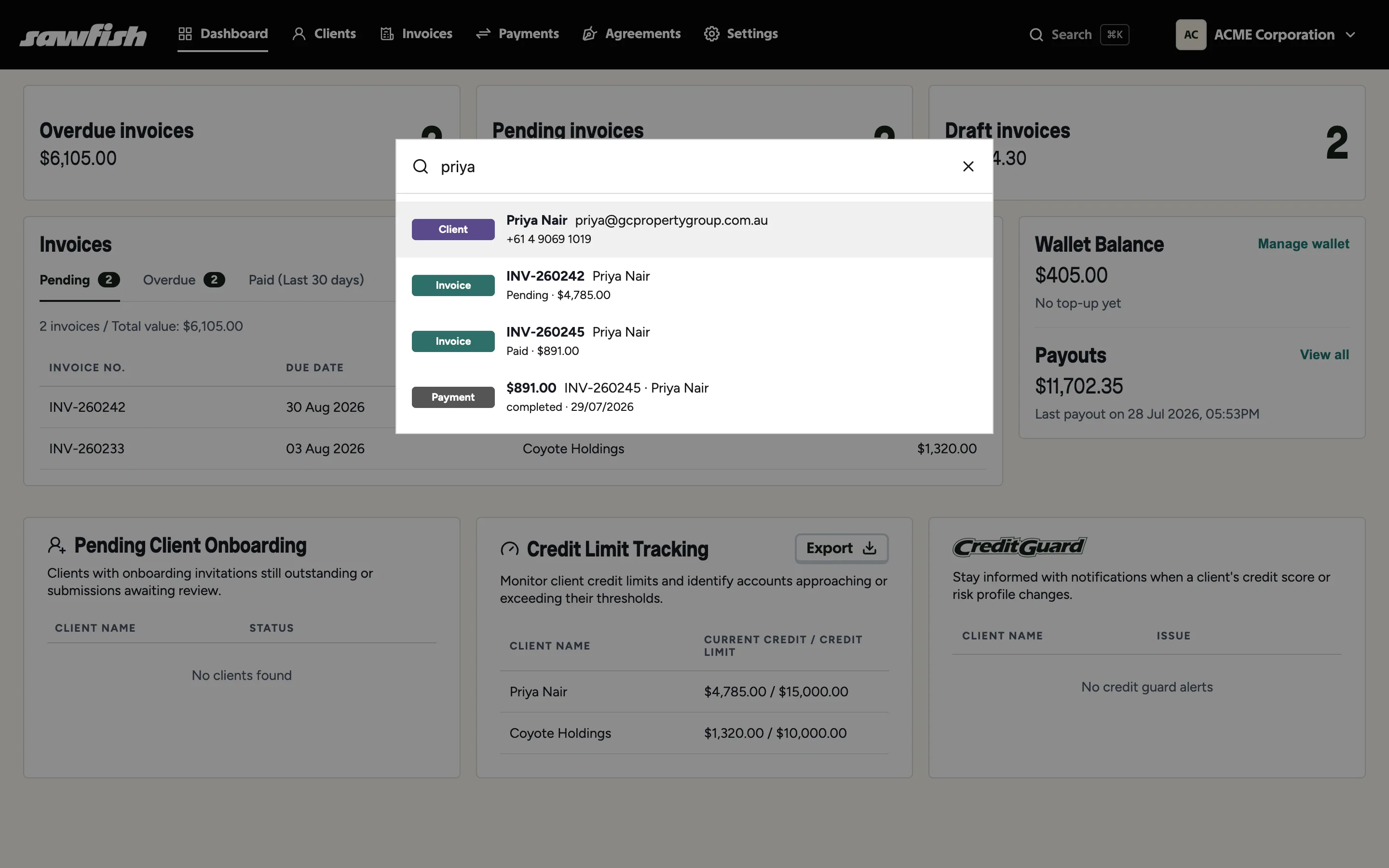
Task: Click the magnifier icon in search dialog
Action: (421, 166)
